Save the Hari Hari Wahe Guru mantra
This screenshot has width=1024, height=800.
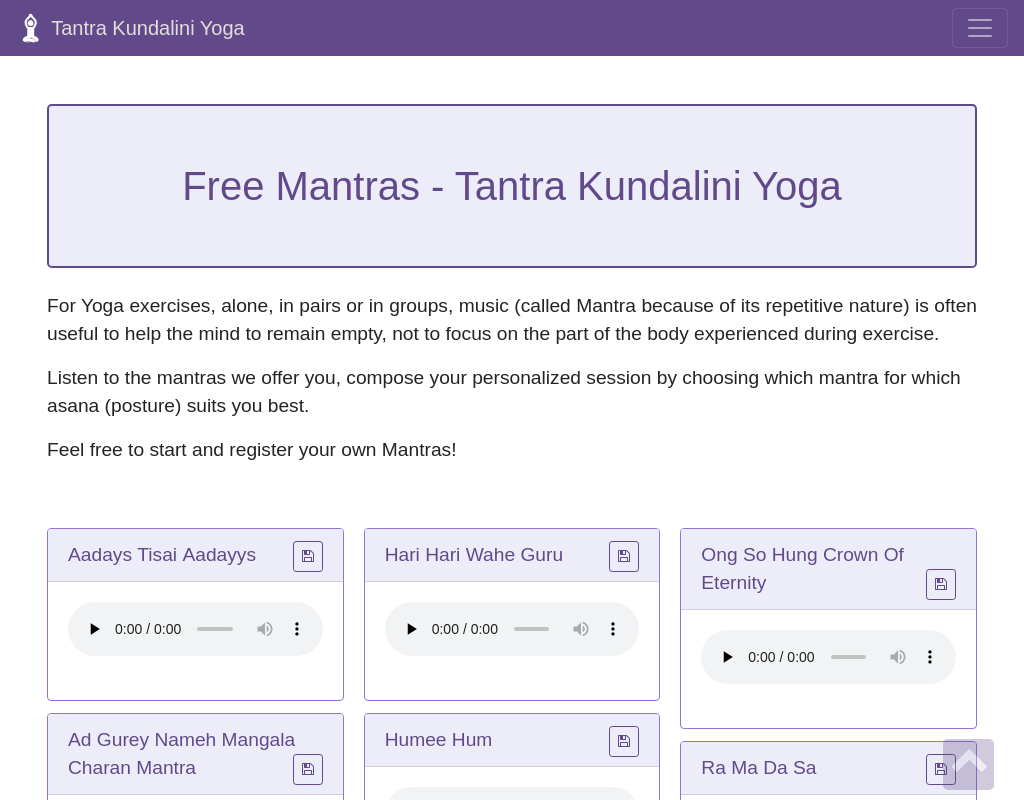click(x=623, y=556)
